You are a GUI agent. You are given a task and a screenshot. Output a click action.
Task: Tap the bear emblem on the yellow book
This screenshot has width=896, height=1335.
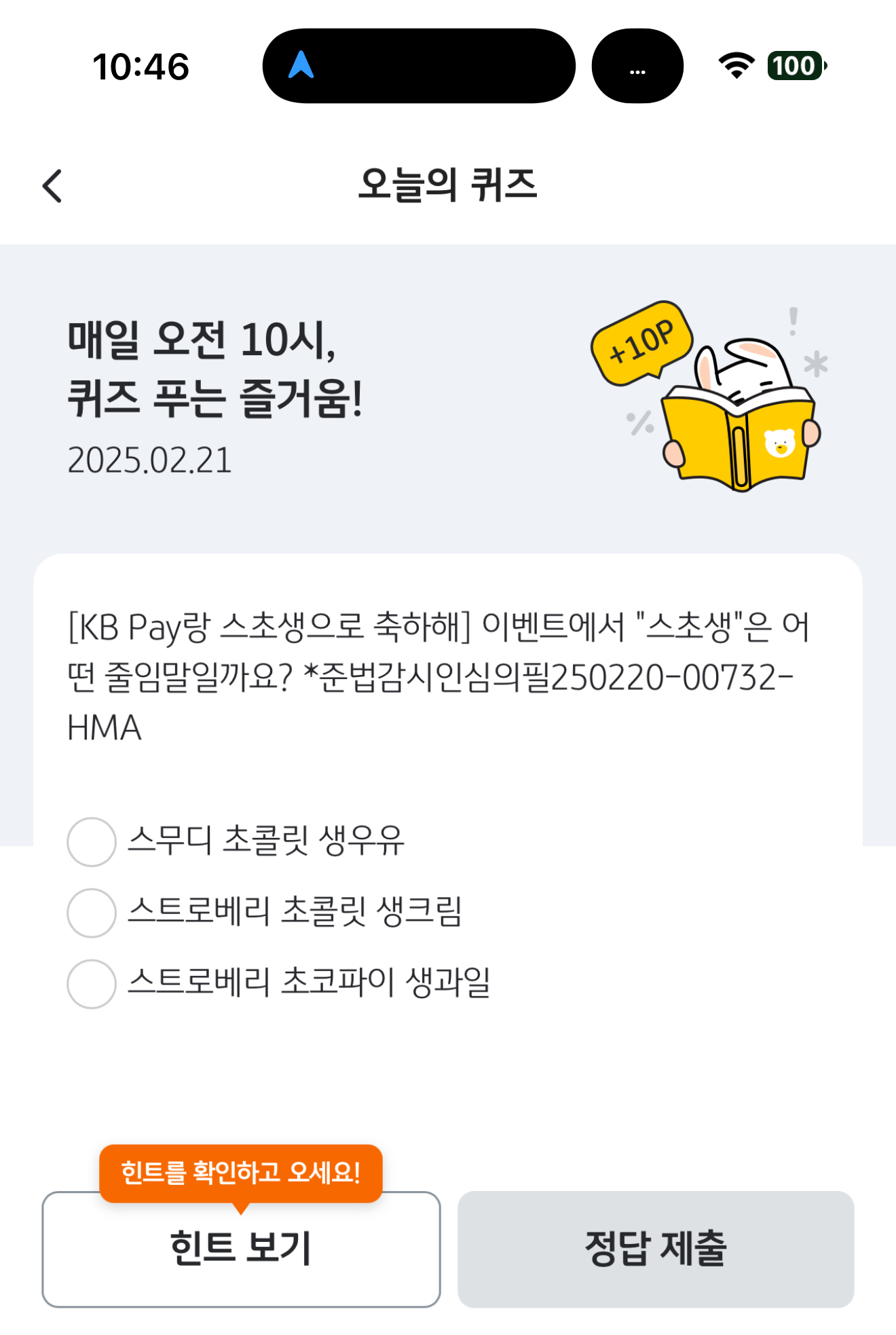[x=779, y=443]
